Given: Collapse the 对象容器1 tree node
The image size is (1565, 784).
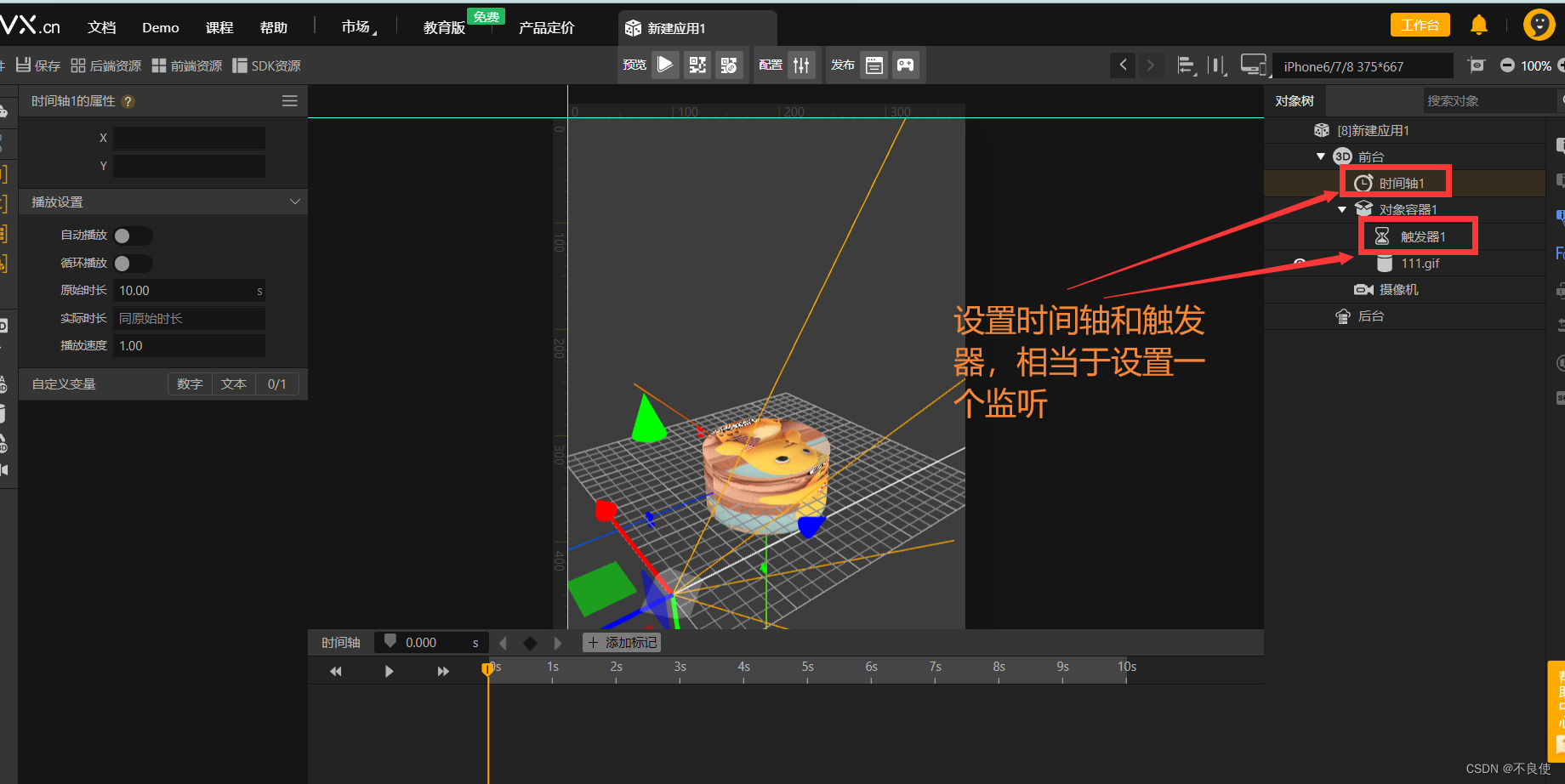Looking at the screenshot, I should coord(1342,208).
